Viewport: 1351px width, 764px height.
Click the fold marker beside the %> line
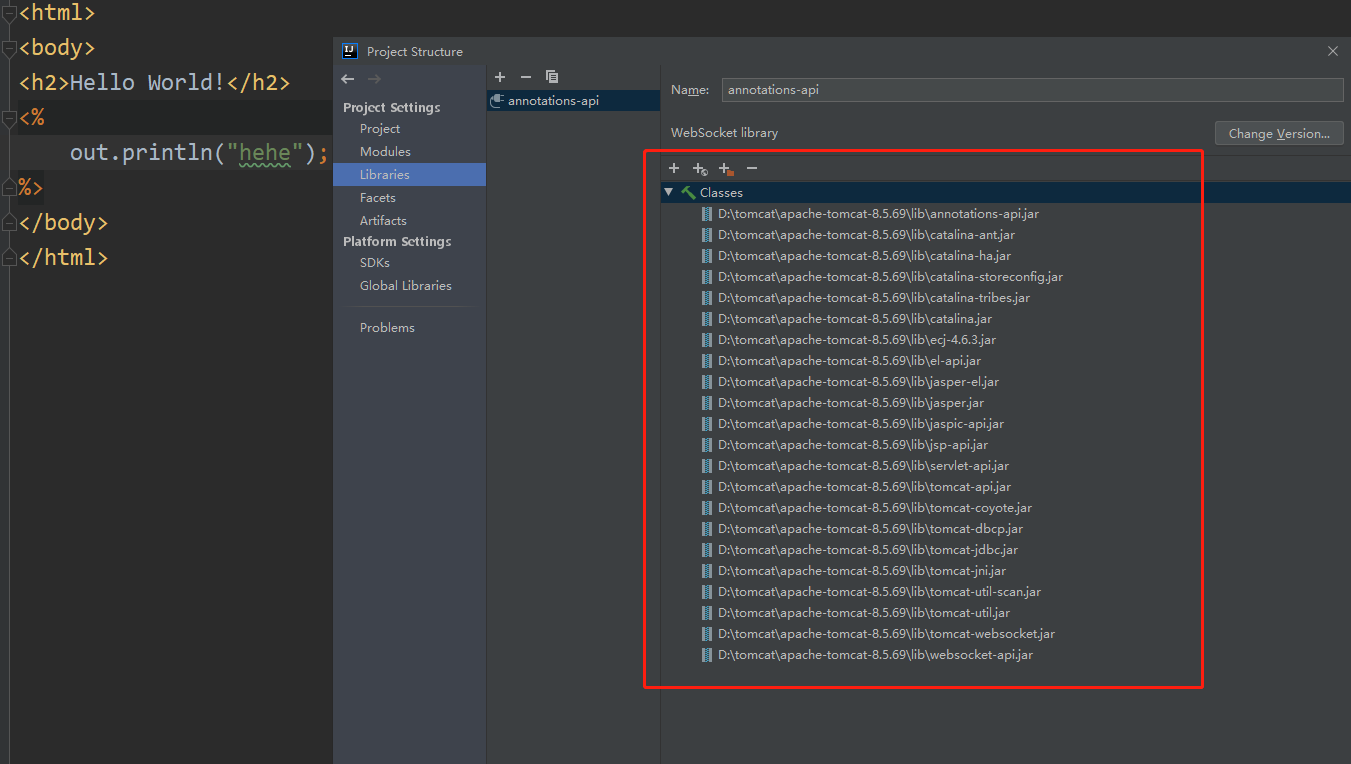pos(9,187)
